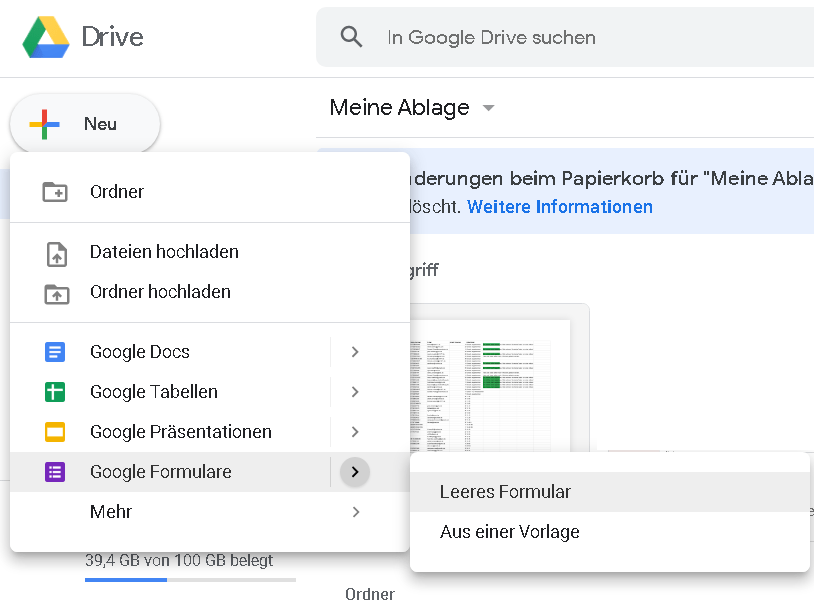Click the storage usage progress bar
Image resolution: width=814 pixels, height=607 pixels.
[190, 579]
